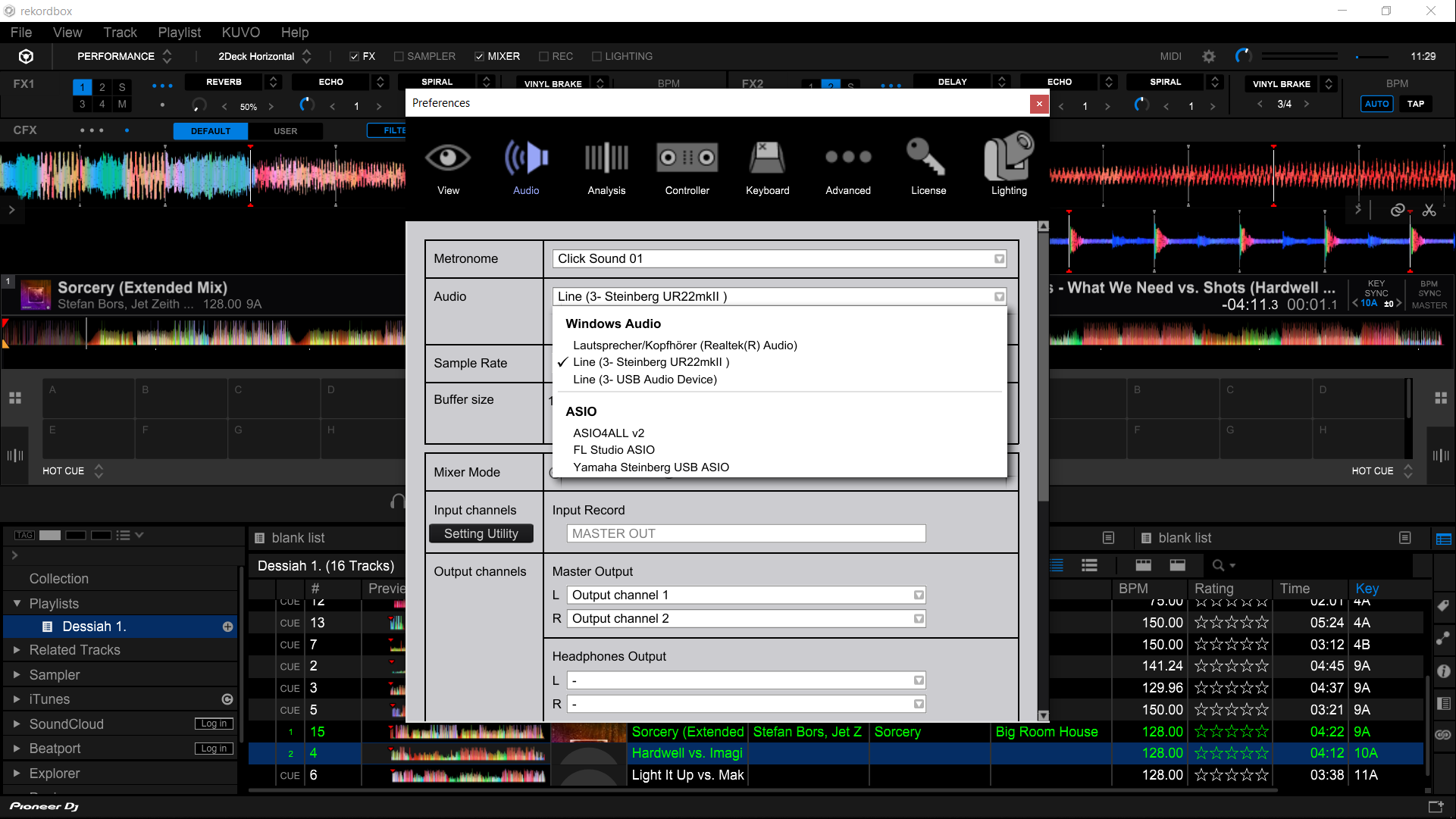
Task: Open the Controller preferences icon
Action: click(687, 158)
